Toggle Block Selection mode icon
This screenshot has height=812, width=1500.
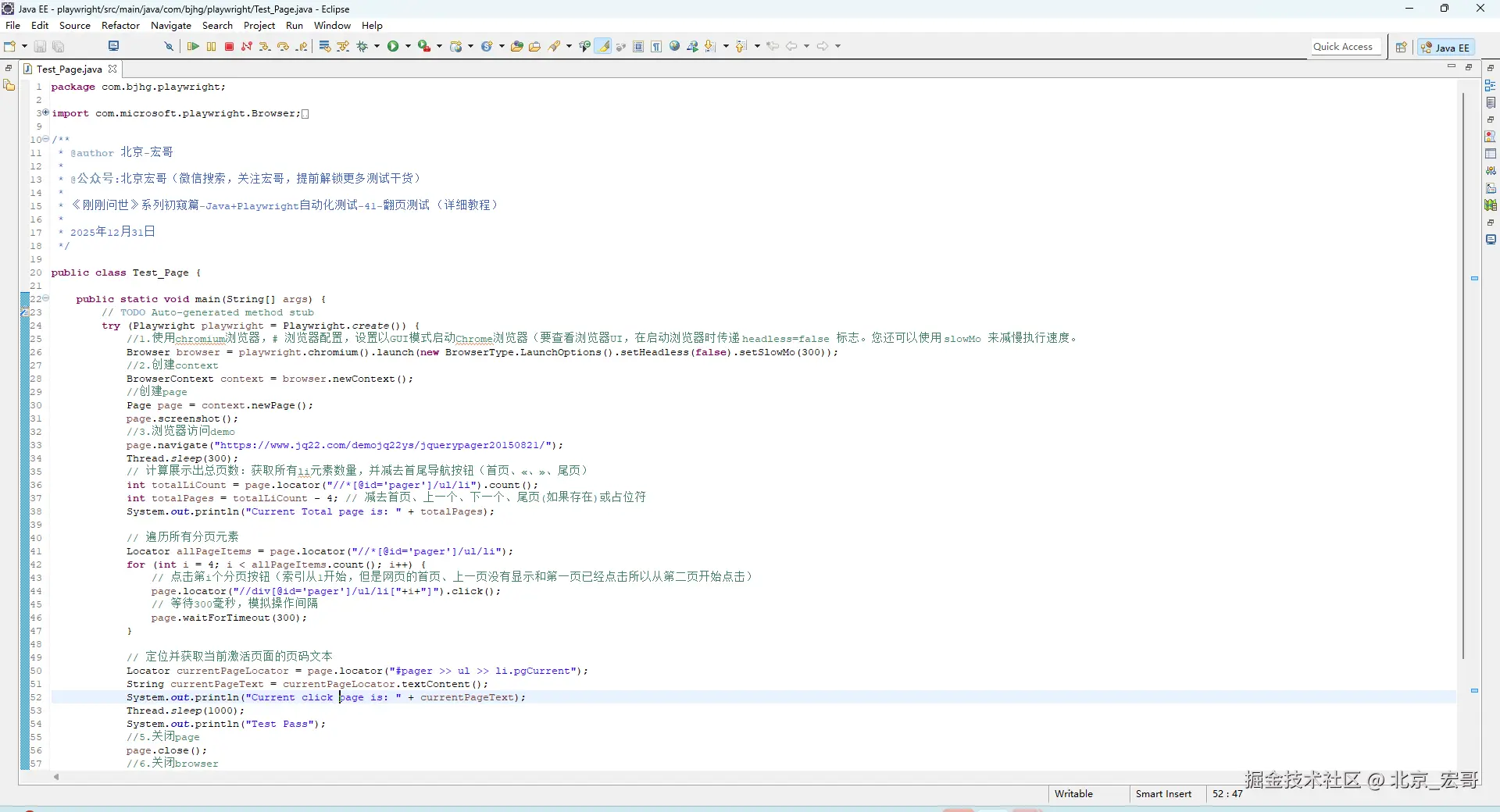click(x=638, y=47)
